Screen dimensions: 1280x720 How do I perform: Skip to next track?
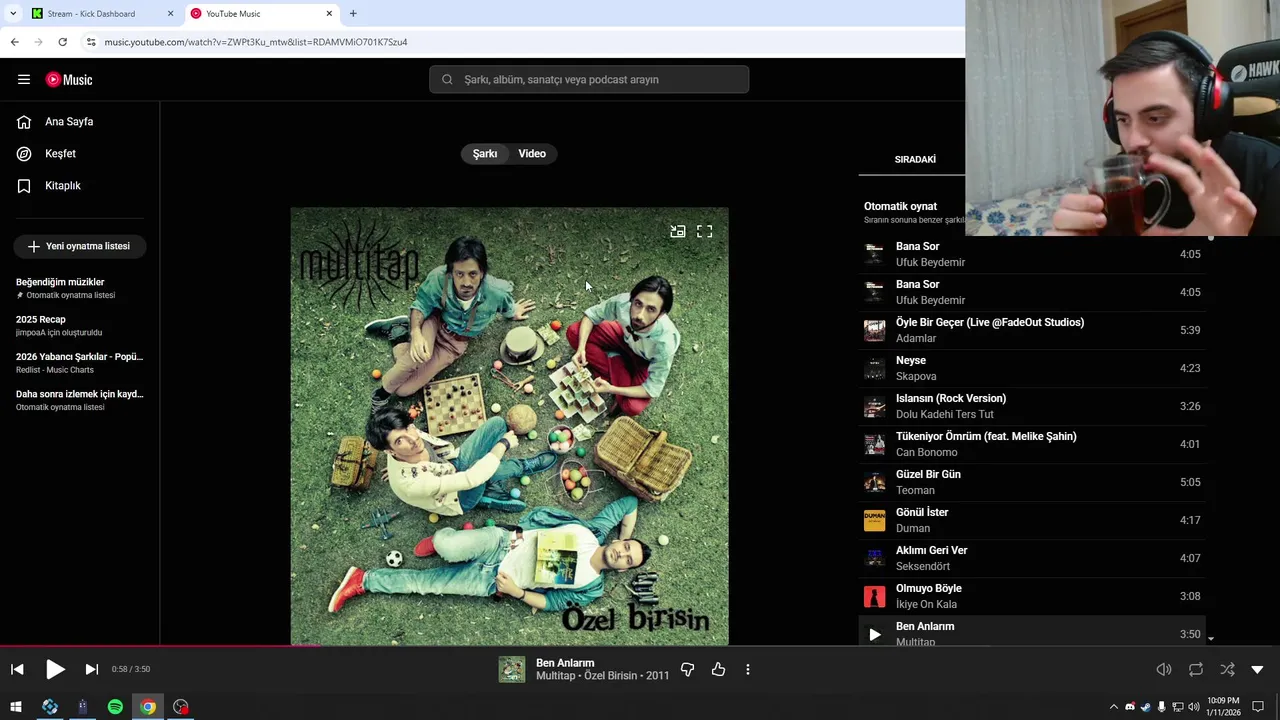coord(92,669)
